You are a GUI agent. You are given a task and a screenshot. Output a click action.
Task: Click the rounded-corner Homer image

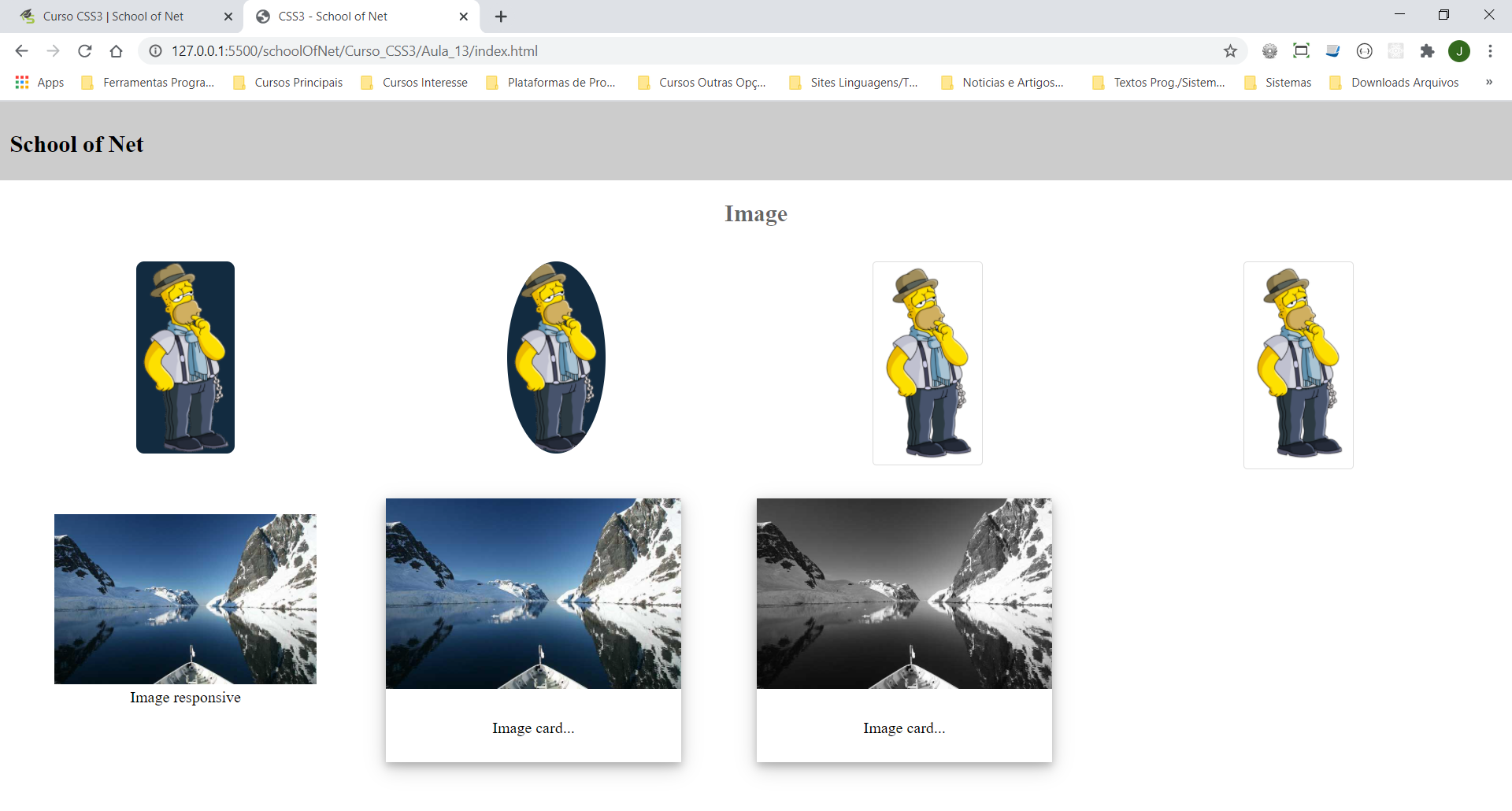click(x=185, y=357)
